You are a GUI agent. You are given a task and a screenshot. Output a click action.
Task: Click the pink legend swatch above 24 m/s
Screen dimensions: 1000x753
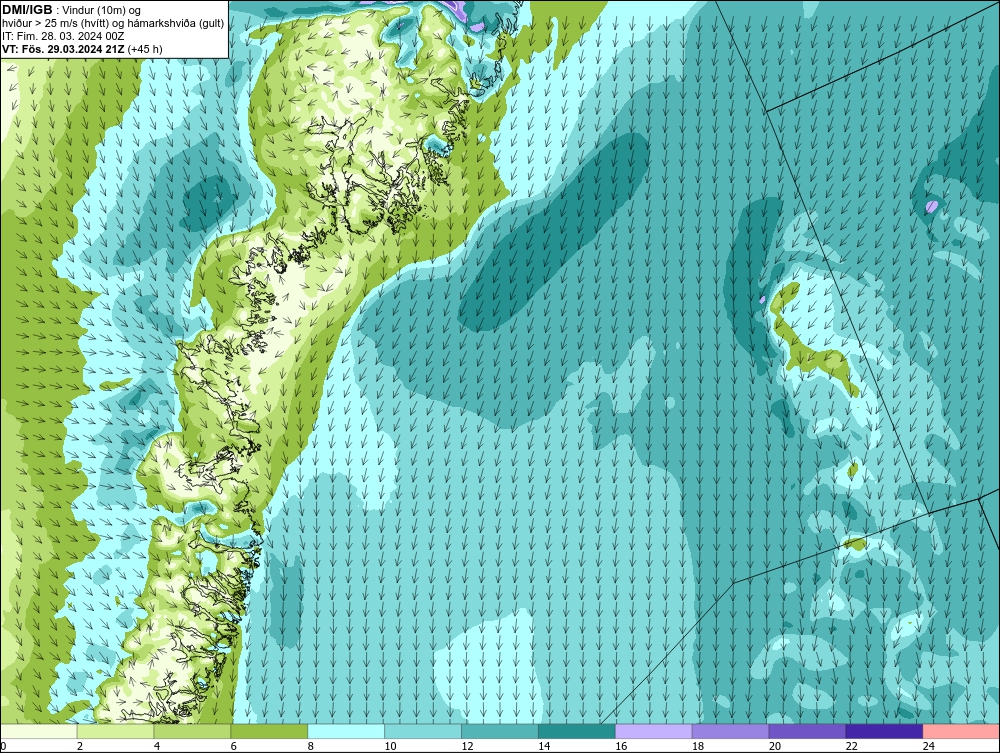(x=961, y=731)
